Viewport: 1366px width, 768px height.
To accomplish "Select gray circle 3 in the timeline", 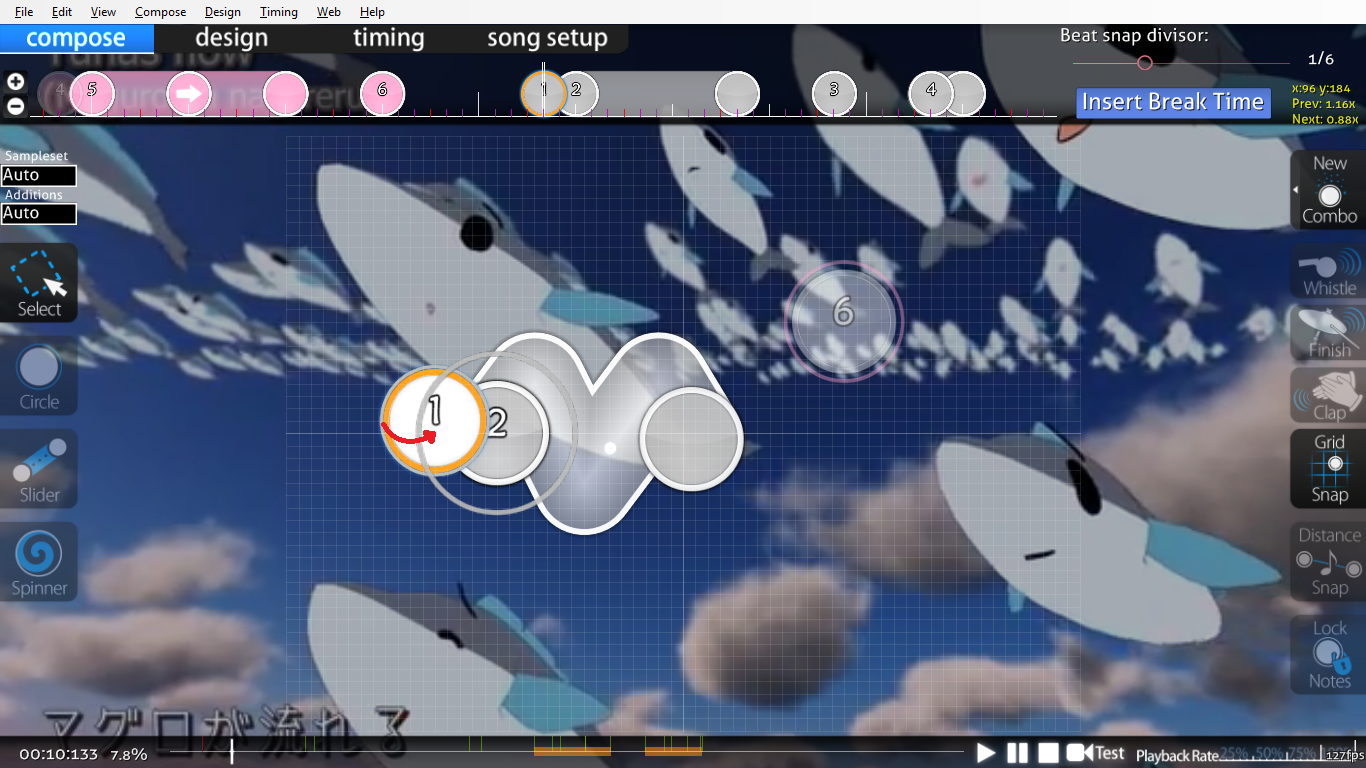I will tap(834, 93).
